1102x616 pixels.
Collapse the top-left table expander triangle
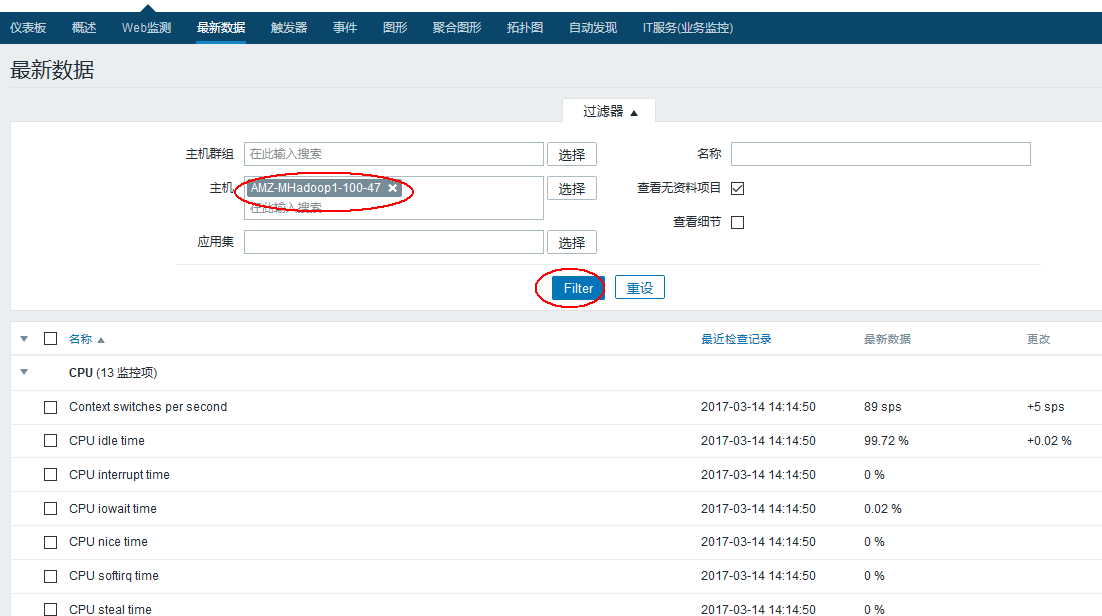click(x=23, y=338)
